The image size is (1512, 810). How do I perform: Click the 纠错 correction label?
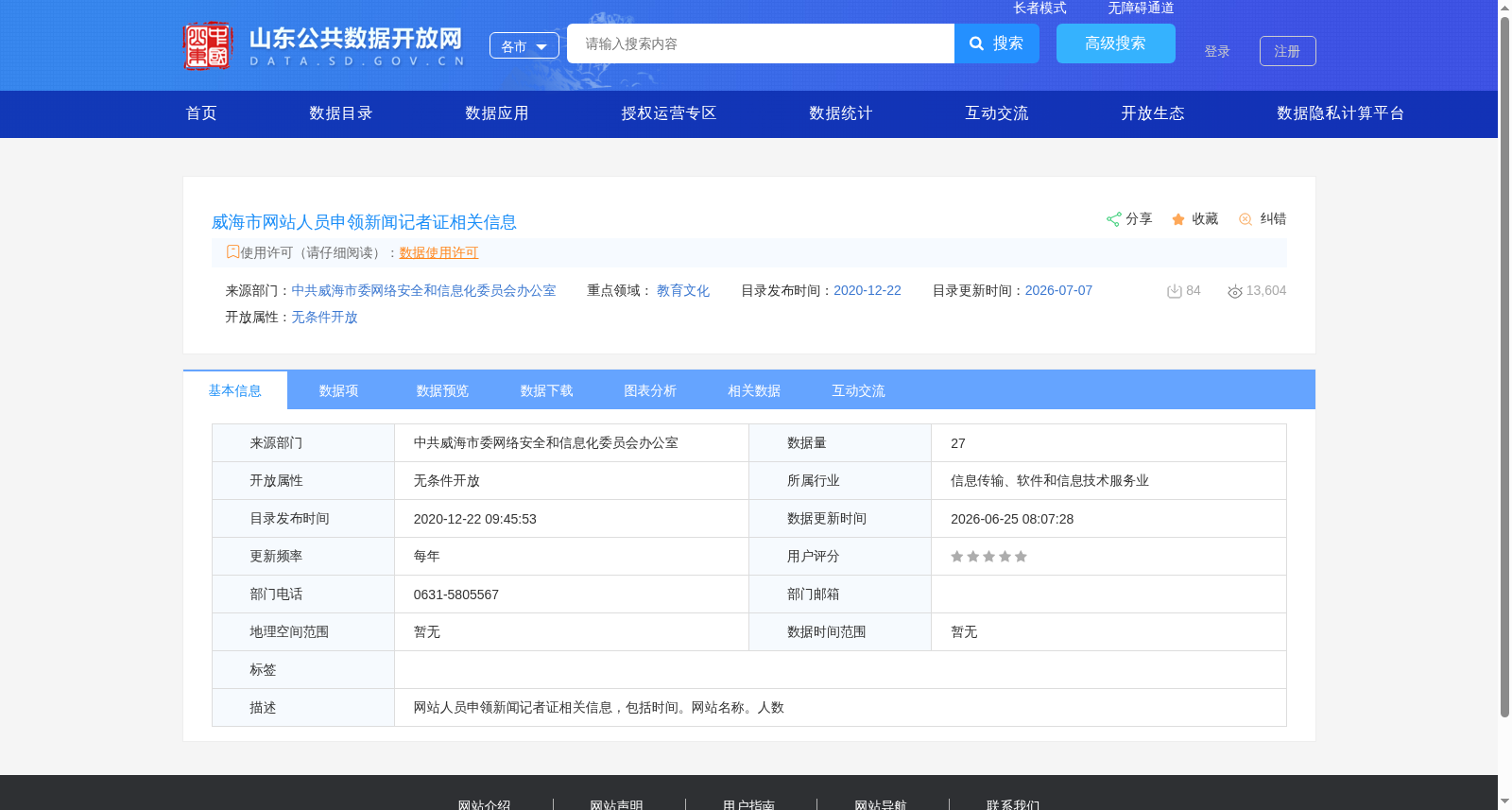coord(1273,219)
